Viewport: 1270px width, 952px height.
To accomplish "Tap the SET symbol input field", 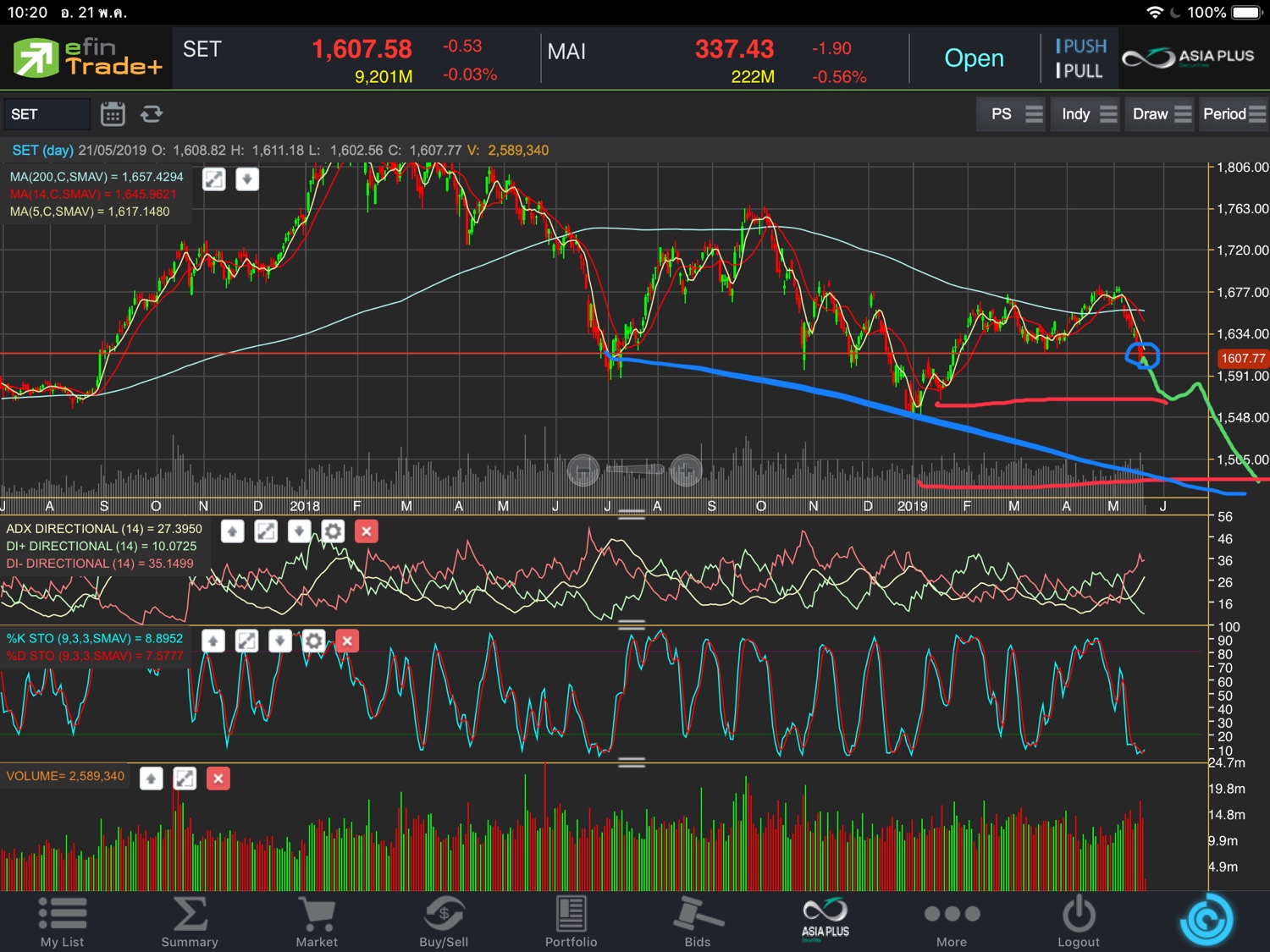I will click(47, 114).
